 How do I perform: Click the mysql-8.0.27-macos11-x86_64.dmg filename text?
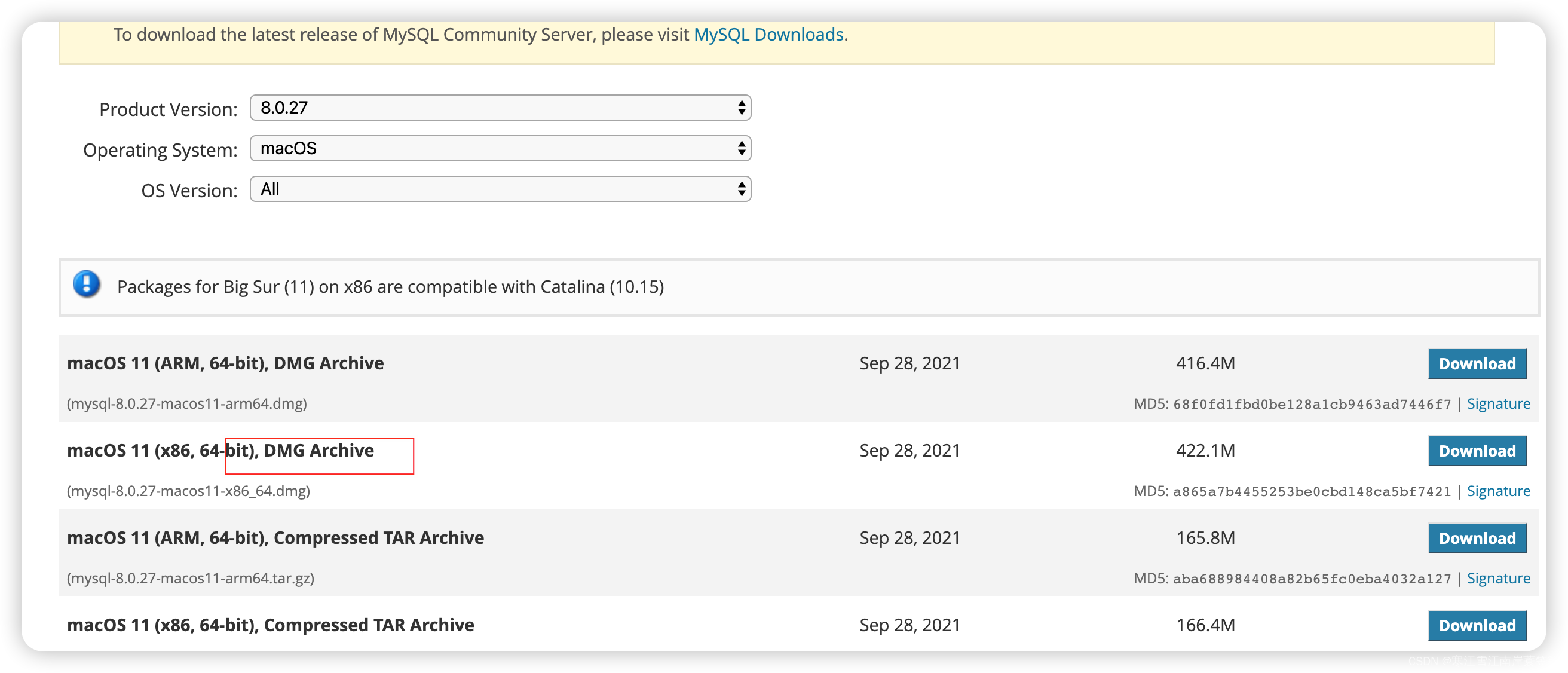[189, 491]
